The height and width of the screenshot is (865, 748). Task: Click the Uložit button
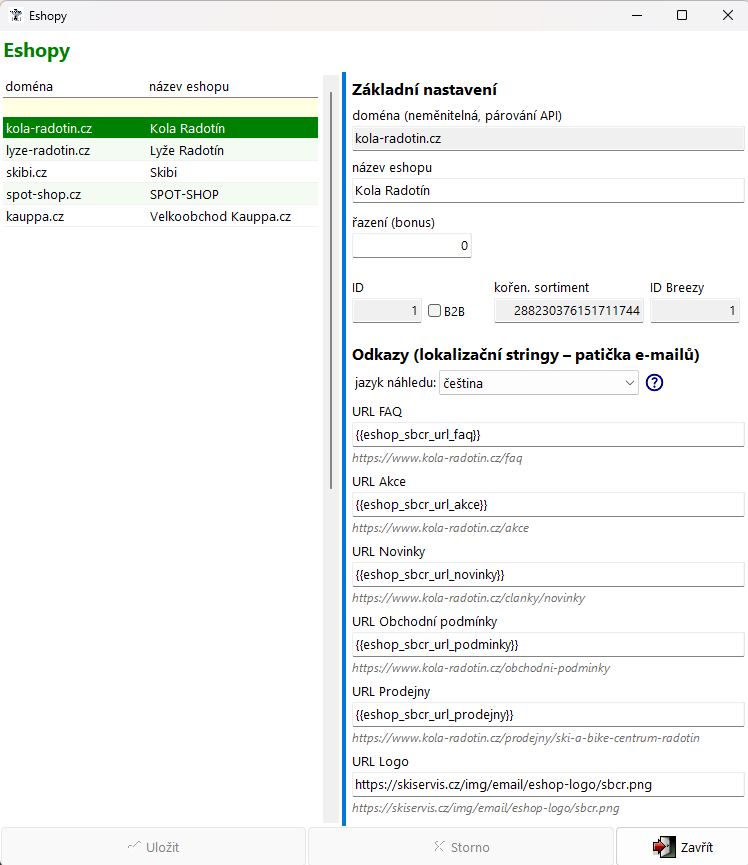tap(153, 847)
